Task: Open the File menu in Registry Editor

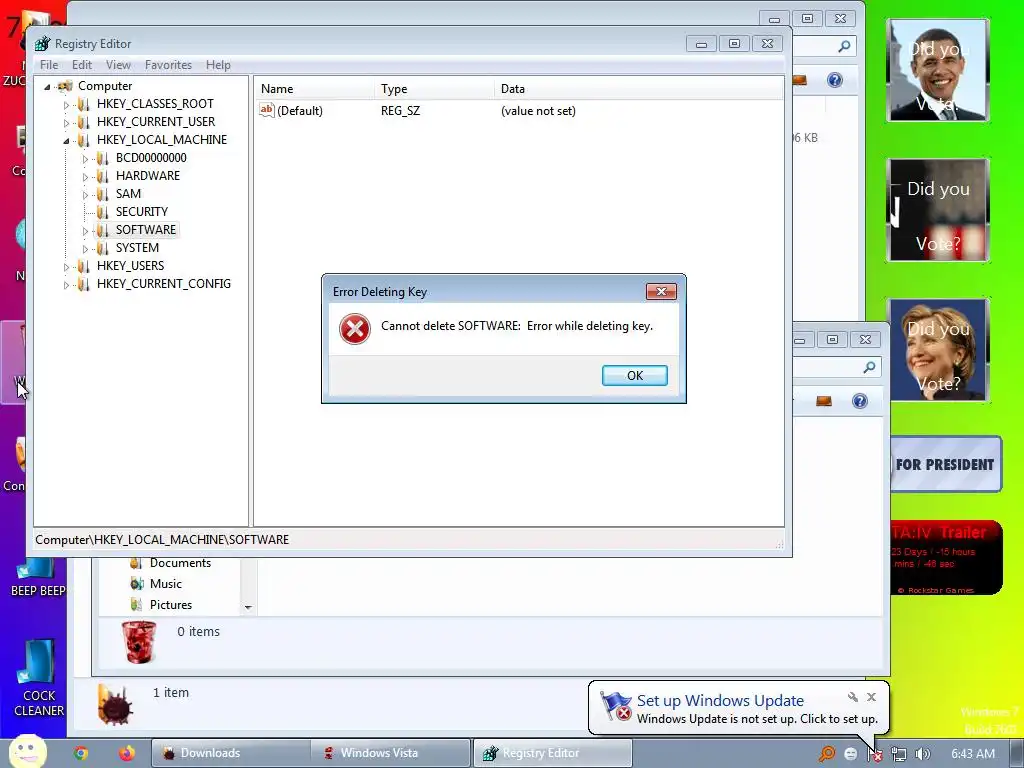Action: [x=49, y=65]
